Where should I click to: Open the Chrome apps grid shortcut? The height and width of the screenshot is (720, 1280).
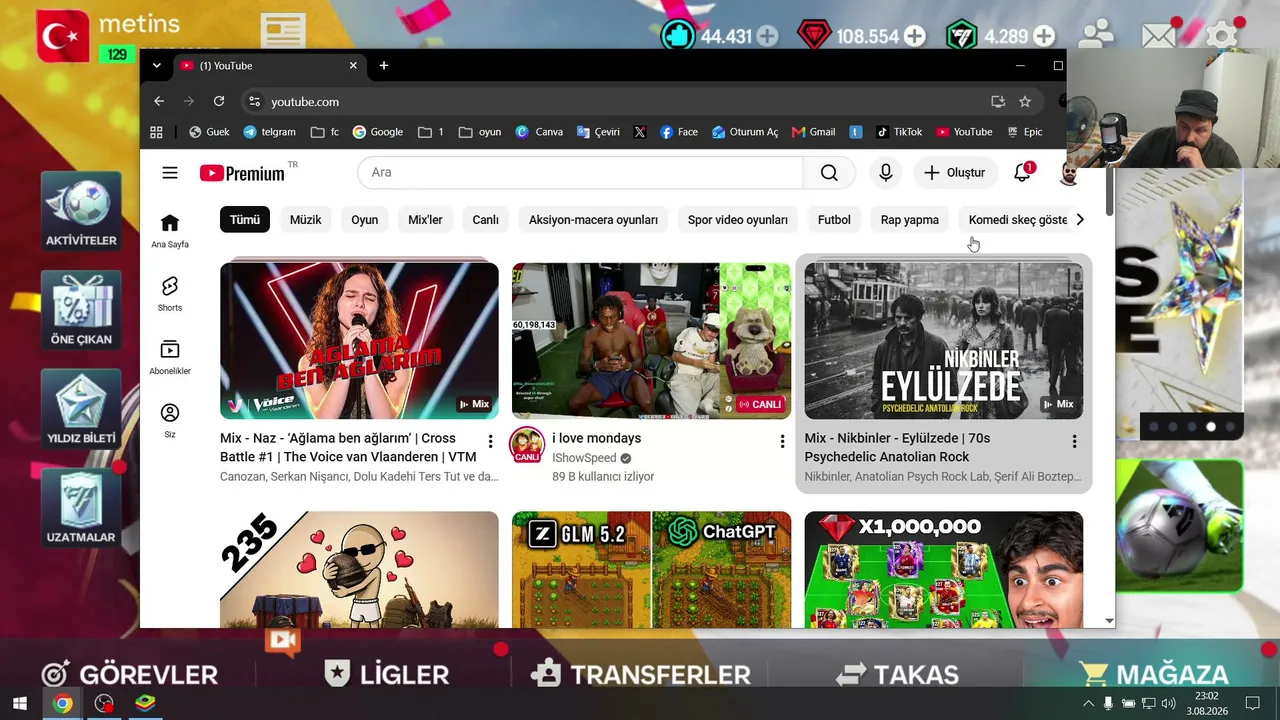tap(156, 132)
